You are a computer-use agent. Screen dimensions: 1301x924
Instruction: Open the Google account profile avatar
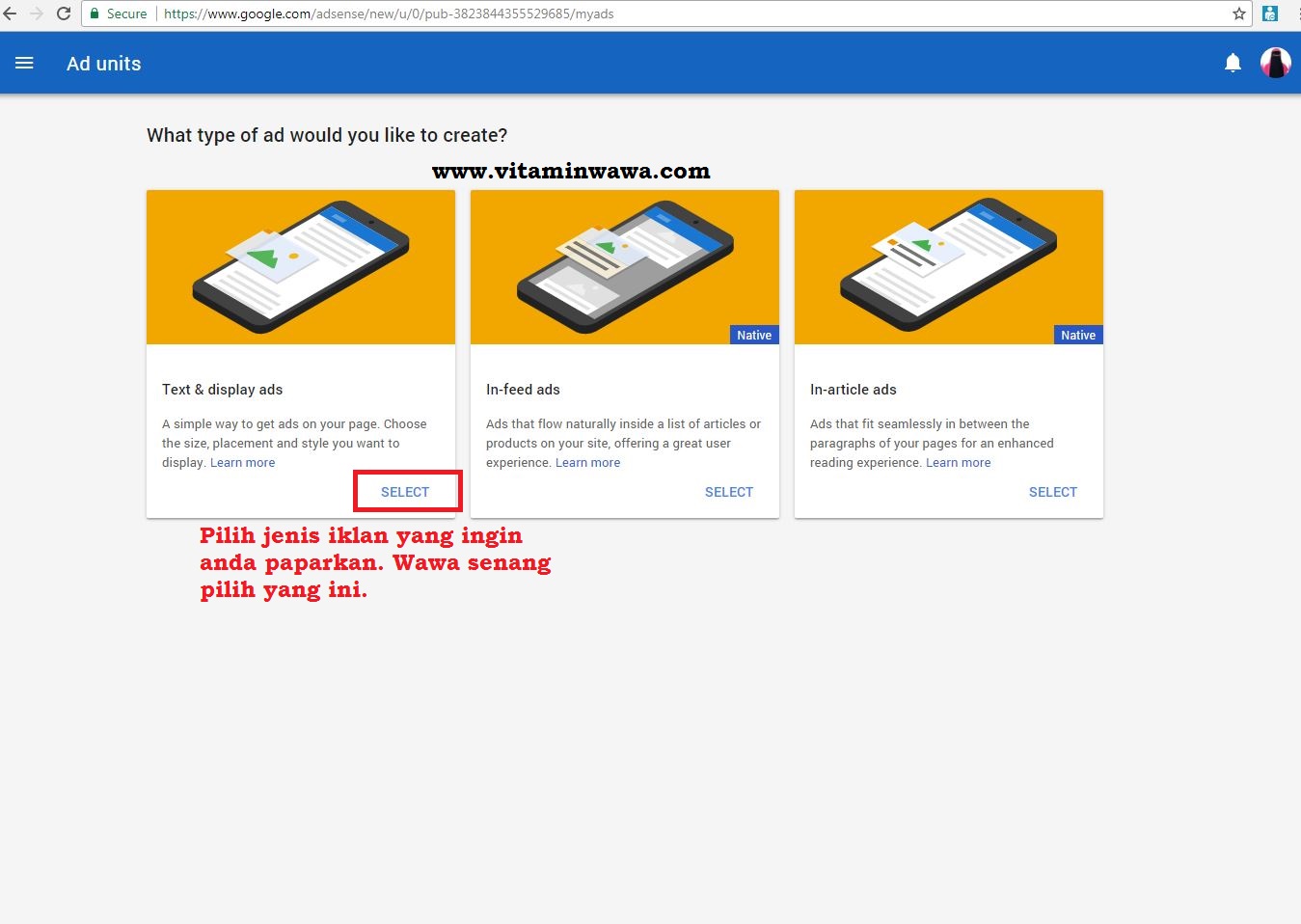tap(1275, 62)
